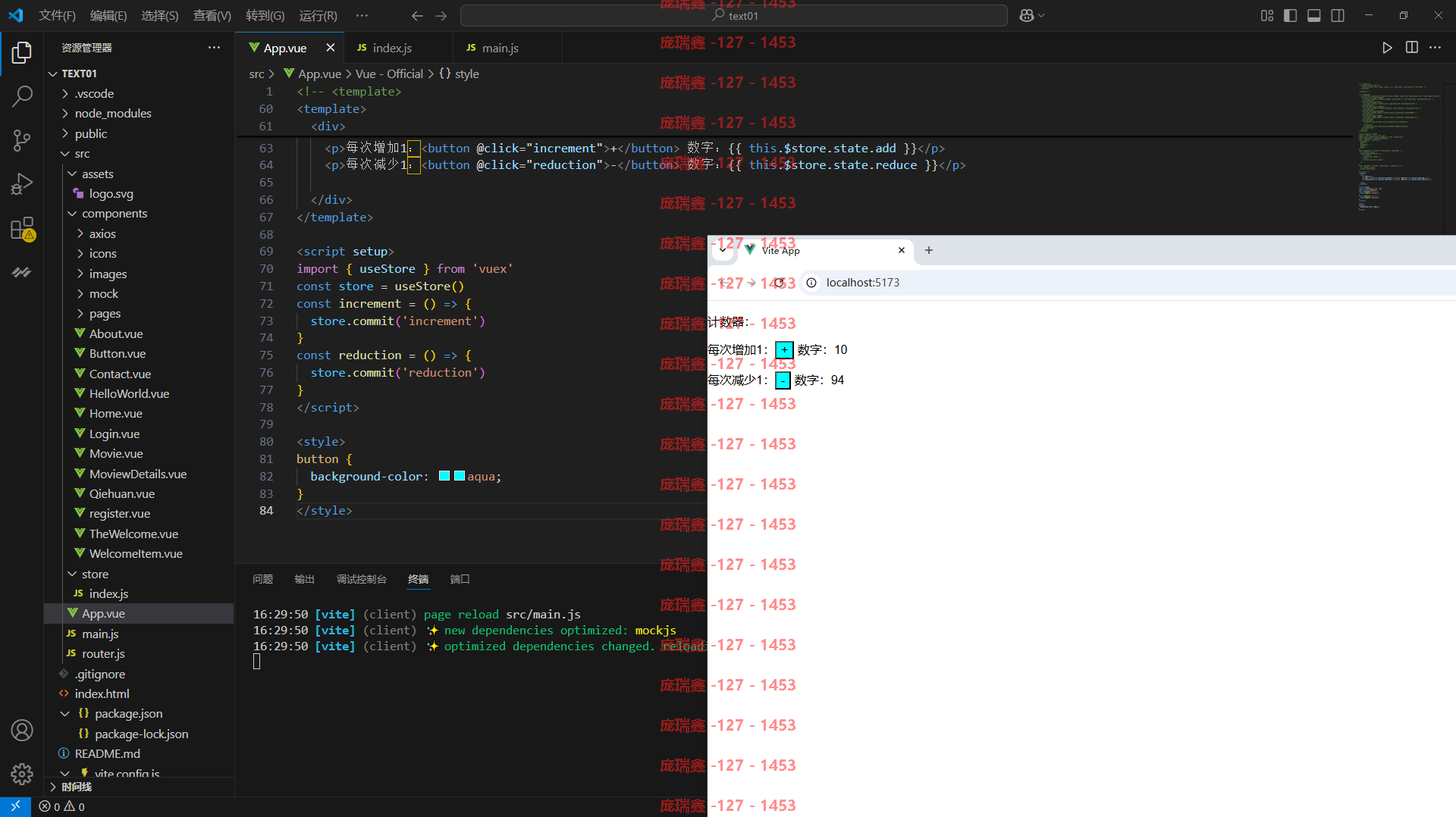1456x817 pixels.
Task: Click the - reduction button in browser
Action: [x=783, y=380]
